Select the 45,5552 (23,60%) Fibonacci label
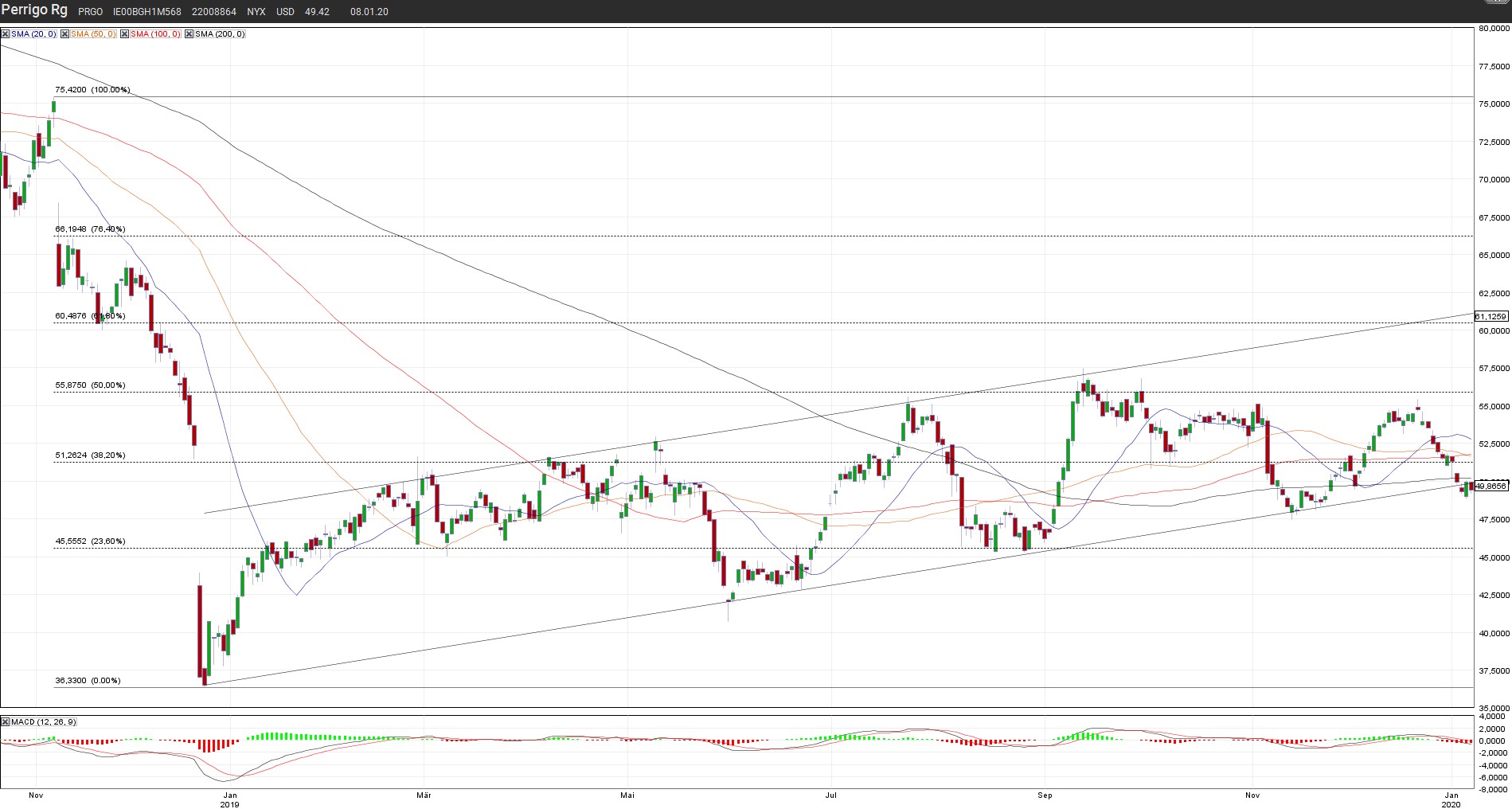 coord(89,541)
